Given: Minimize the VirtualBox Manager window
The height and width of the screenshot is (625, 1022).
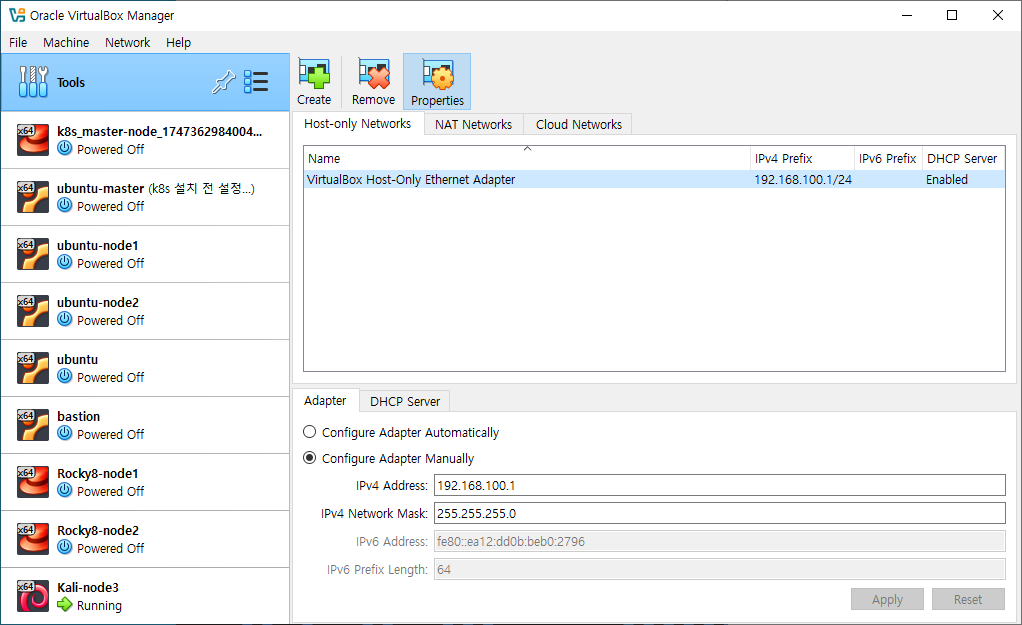Looking at the screenshot, I should (907, 15).
